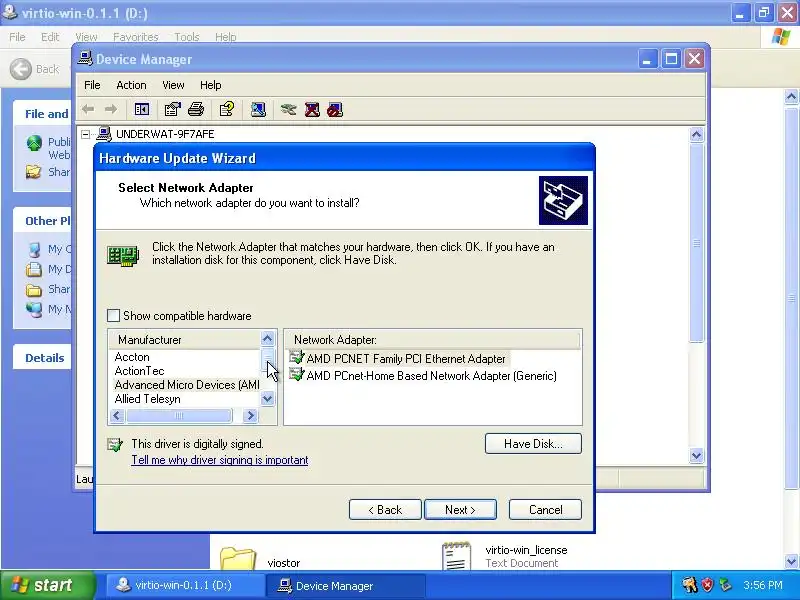800x600 pixels.
Task: Open the Action menu in Device Manager
Action: (131, 85)
